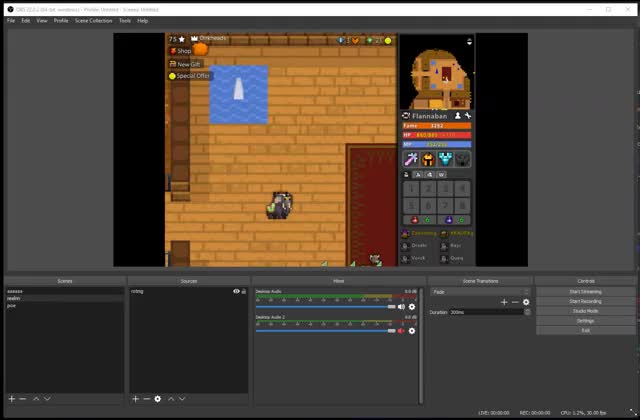Open source properties gear icon
640x420 pixels.
click(x=158, y=399)
